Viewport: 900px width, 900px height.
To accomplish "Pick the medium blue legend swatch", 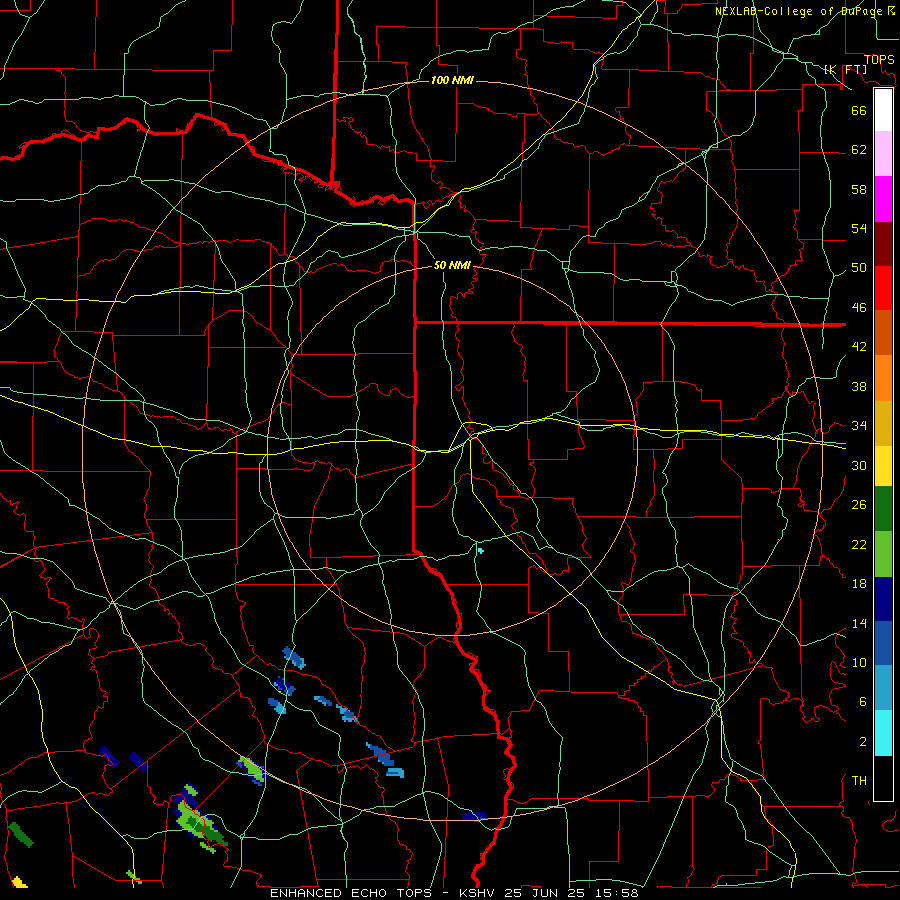I will coord(883,643).
